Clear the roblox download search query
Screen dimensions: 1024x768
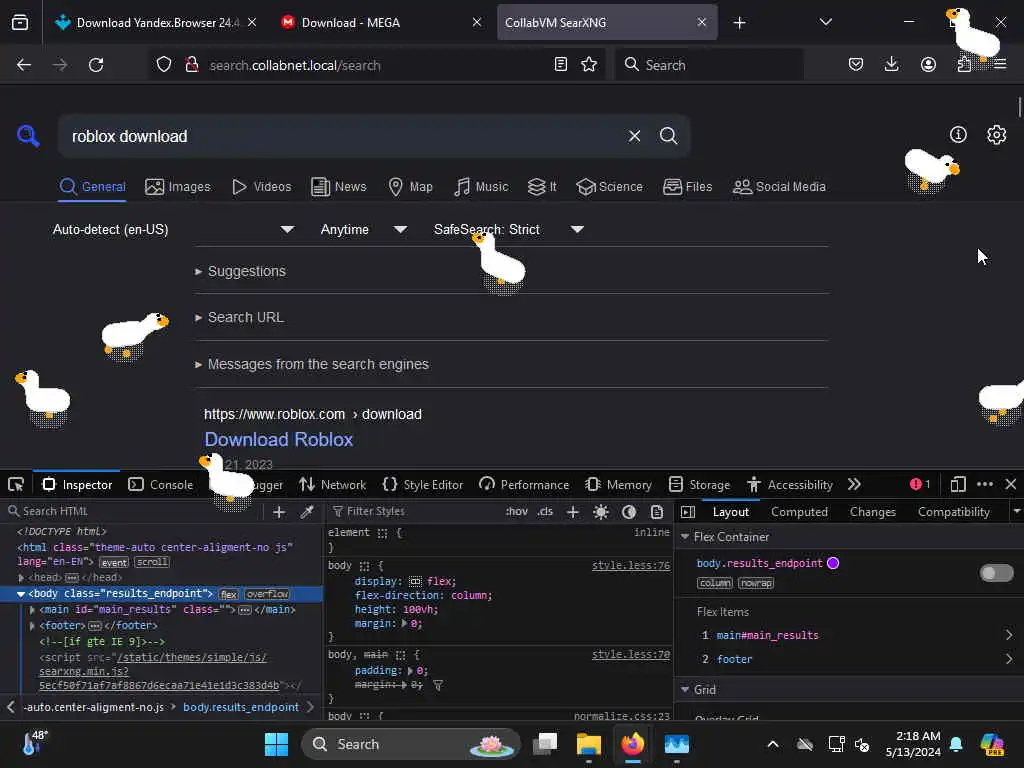(634, 136)
